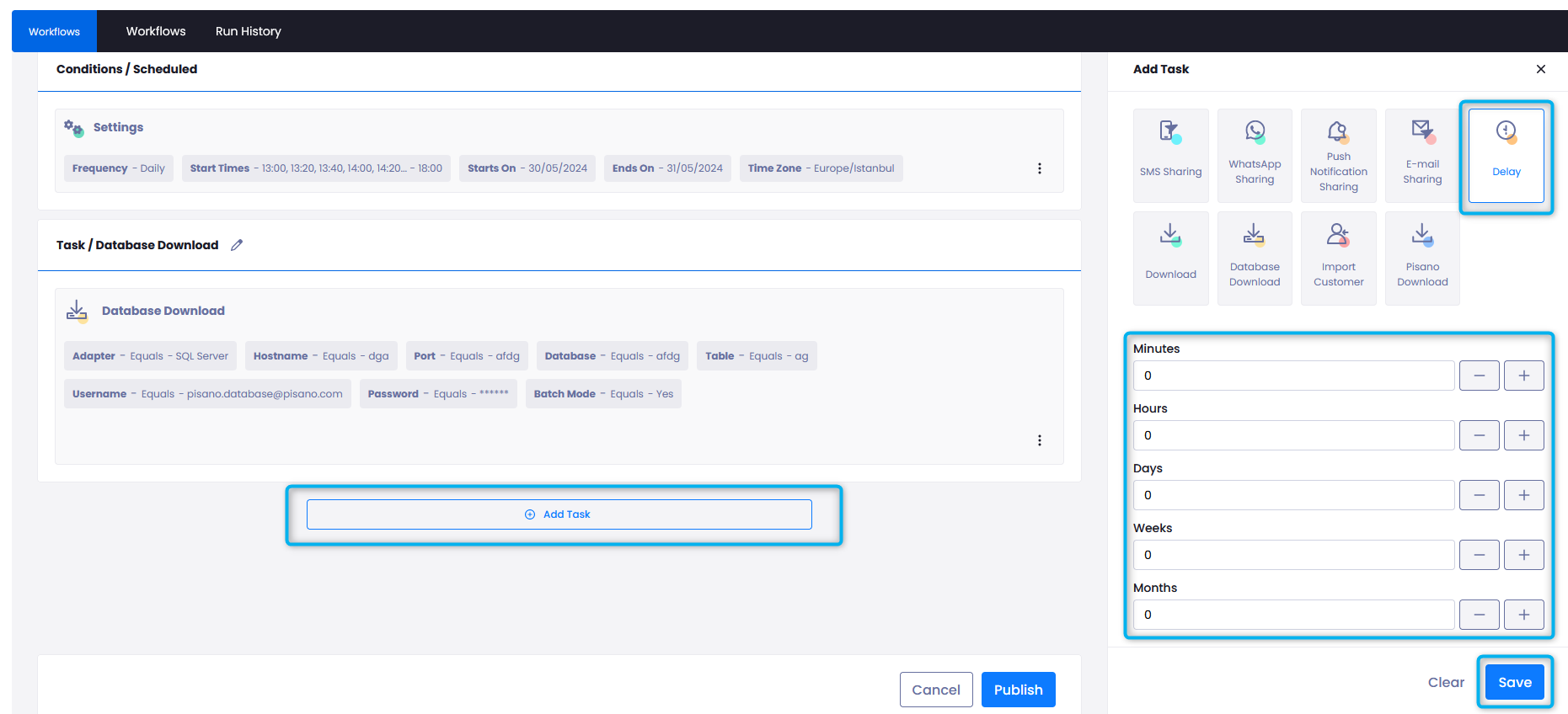The image size is (1568, 714).
Task: Increment the Days delay value
Action: coord(1523,495)
